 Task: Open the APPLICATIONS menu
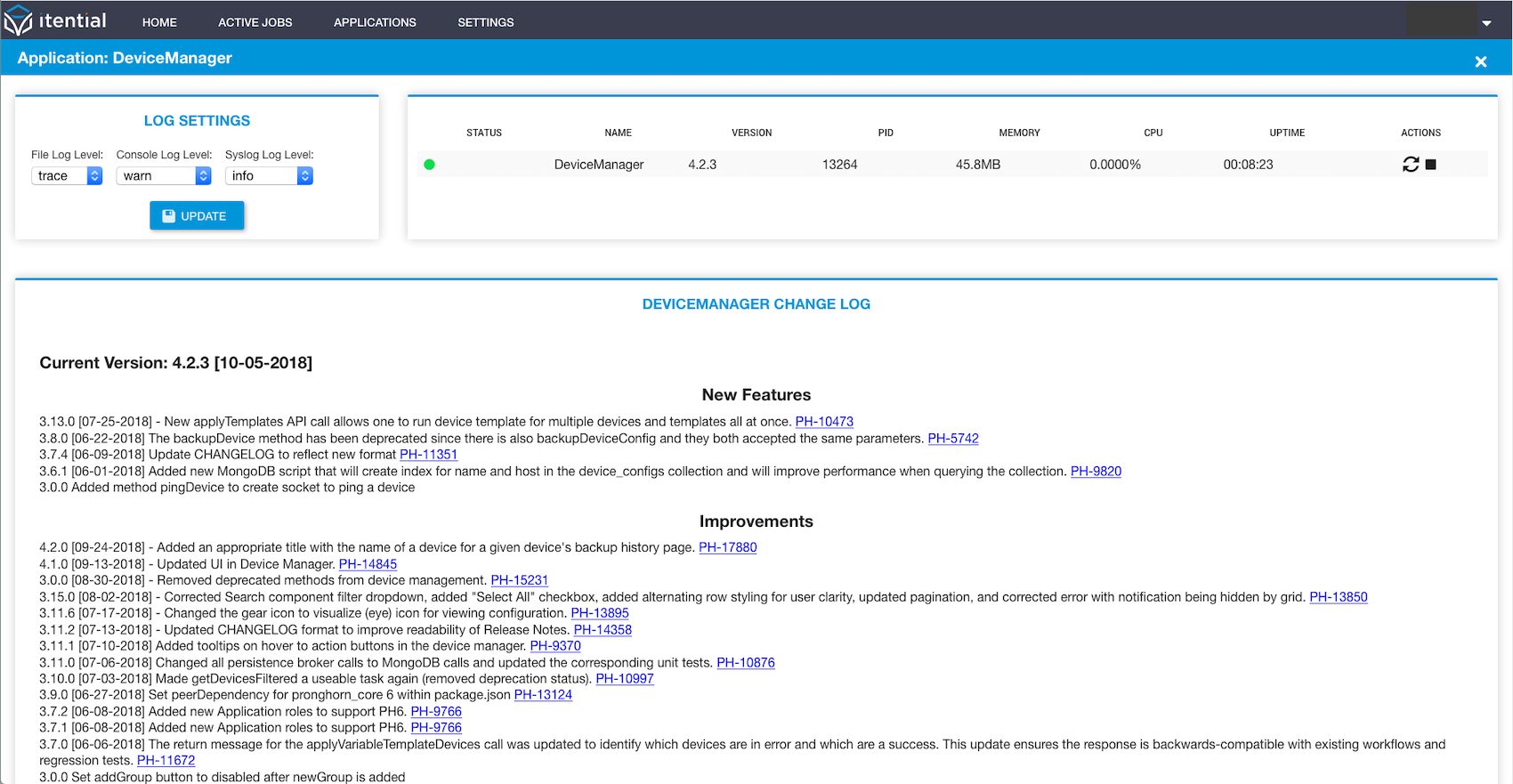pyautogui.click(x=375, y=22)
